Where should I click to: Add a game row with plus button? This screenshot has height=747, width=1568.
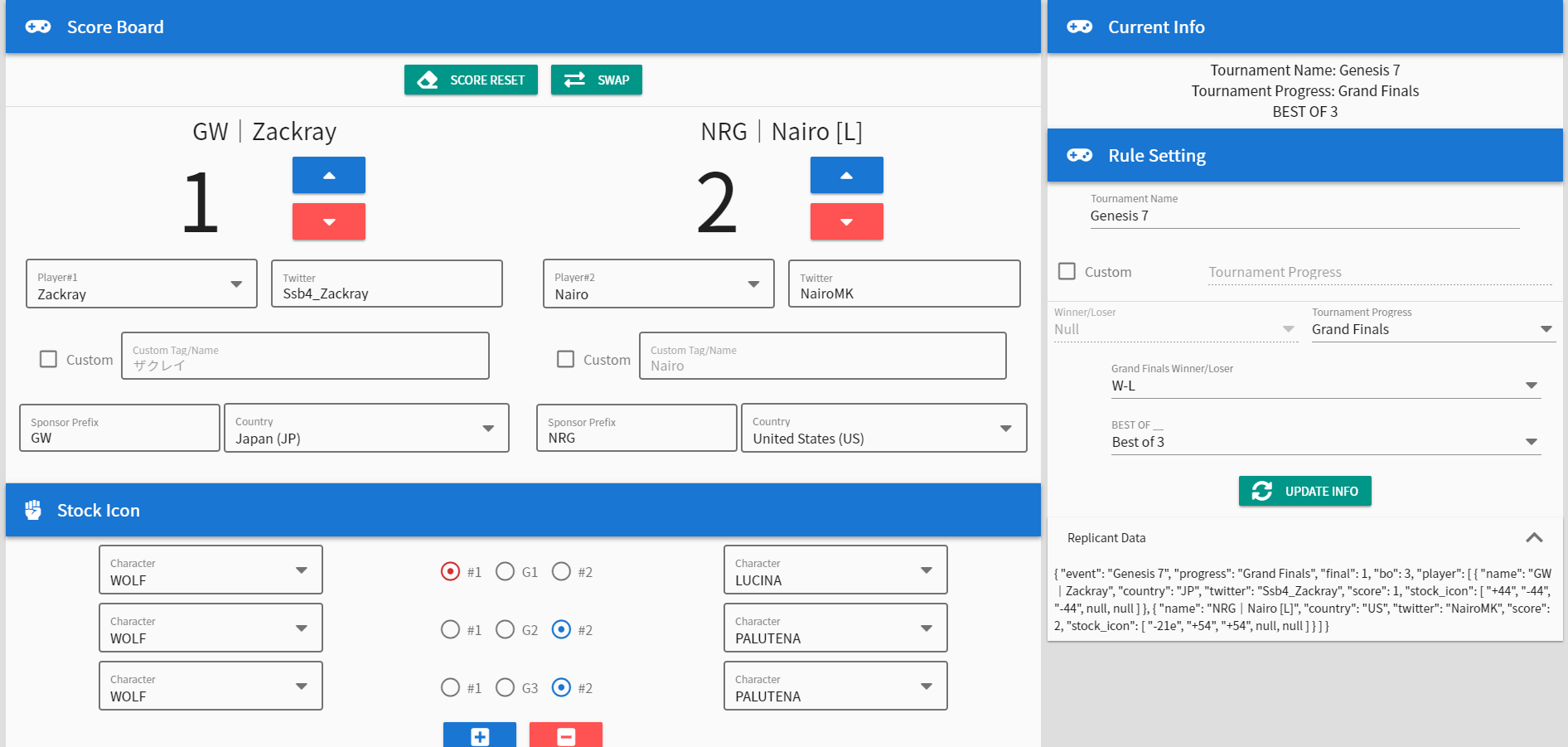click(x=480, y=735)
